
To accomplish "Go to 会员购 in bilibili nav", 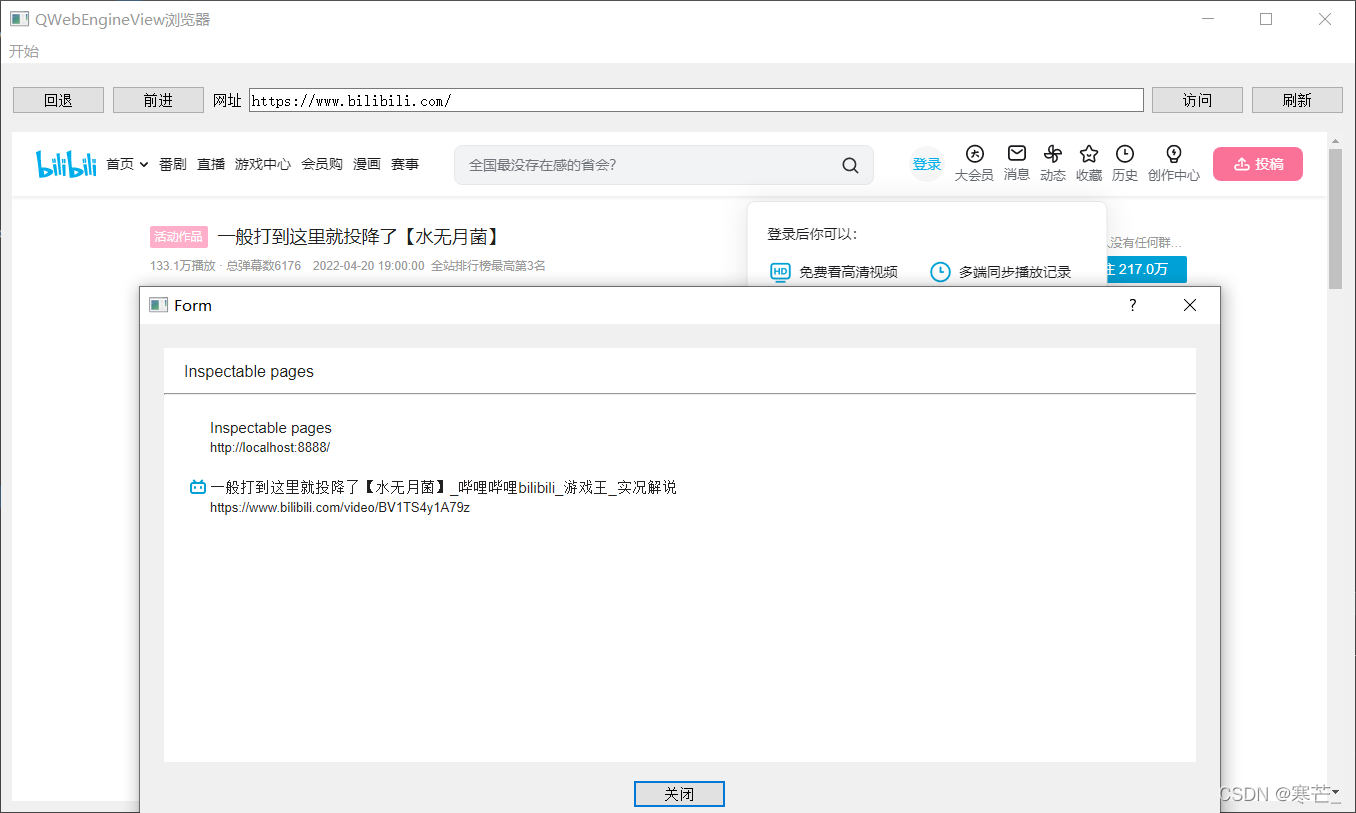I will [322, 164].
